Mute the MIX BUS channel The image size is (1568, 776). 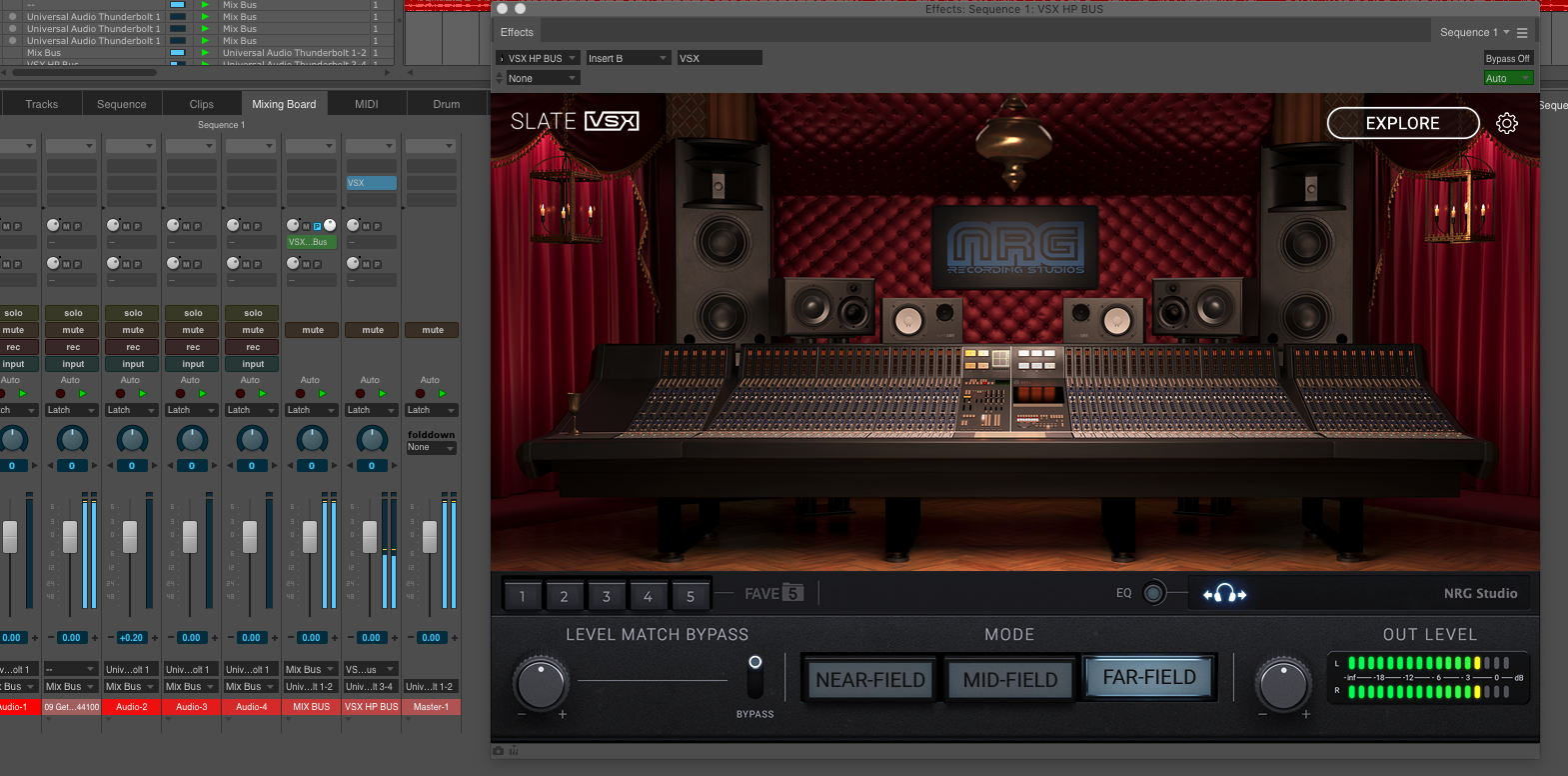pyautogui.click(x=313, y=330)
